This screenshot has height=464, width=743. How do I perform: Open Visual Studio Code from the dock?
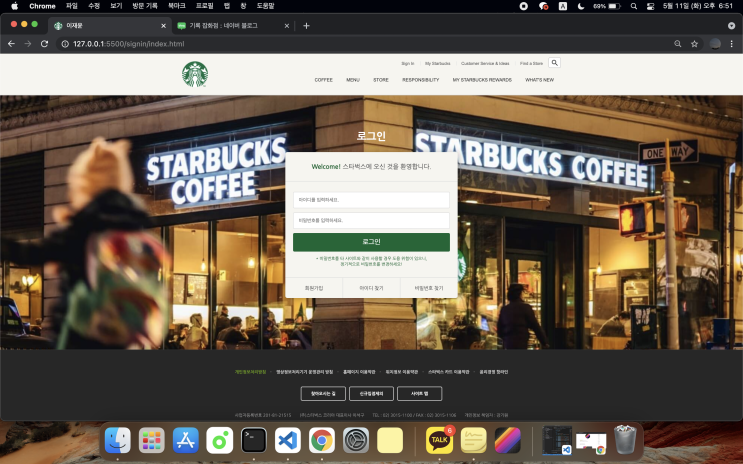pyautogui.click(x=288, y=440)
